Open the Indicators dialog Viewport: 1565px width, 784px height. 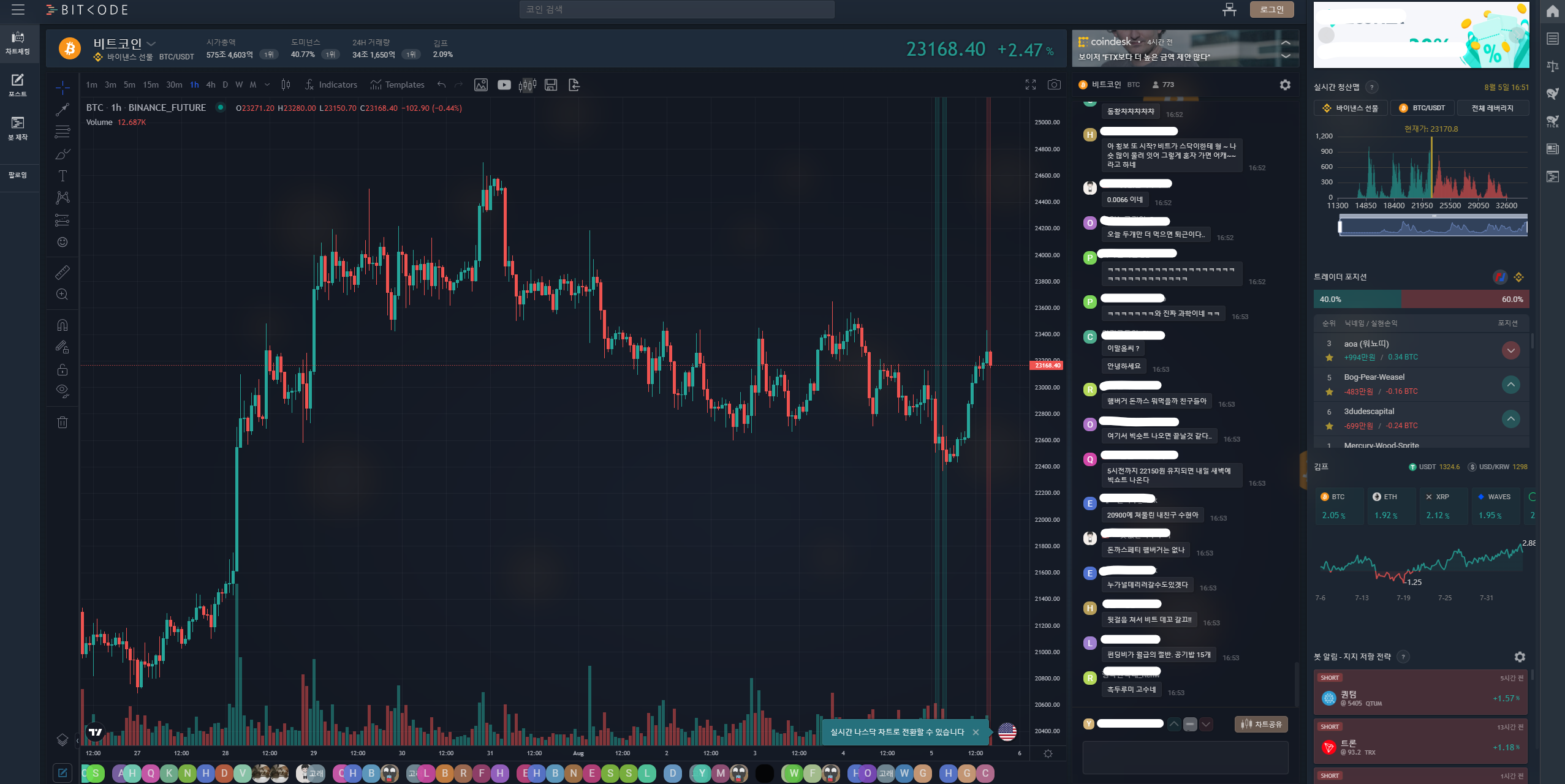coord(331,85)
